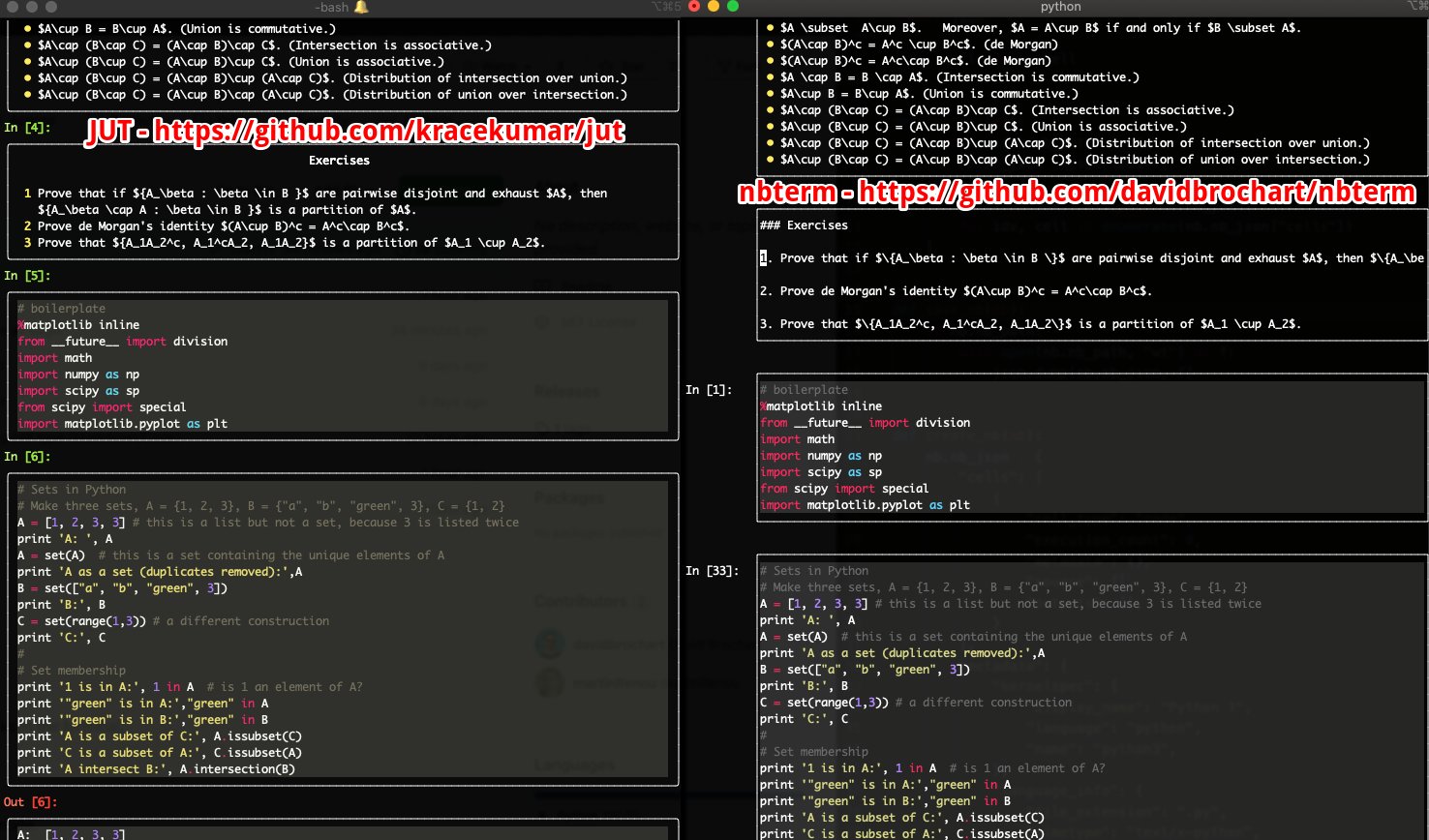Click the In [4] cell prompt
This screenshot has width=1429, height=840.
coord(27,127)
